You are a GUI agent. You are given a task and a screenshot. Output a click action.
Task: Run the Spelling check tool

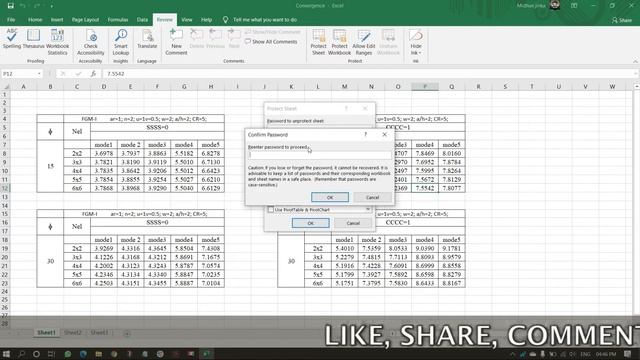tap(12, 39)
